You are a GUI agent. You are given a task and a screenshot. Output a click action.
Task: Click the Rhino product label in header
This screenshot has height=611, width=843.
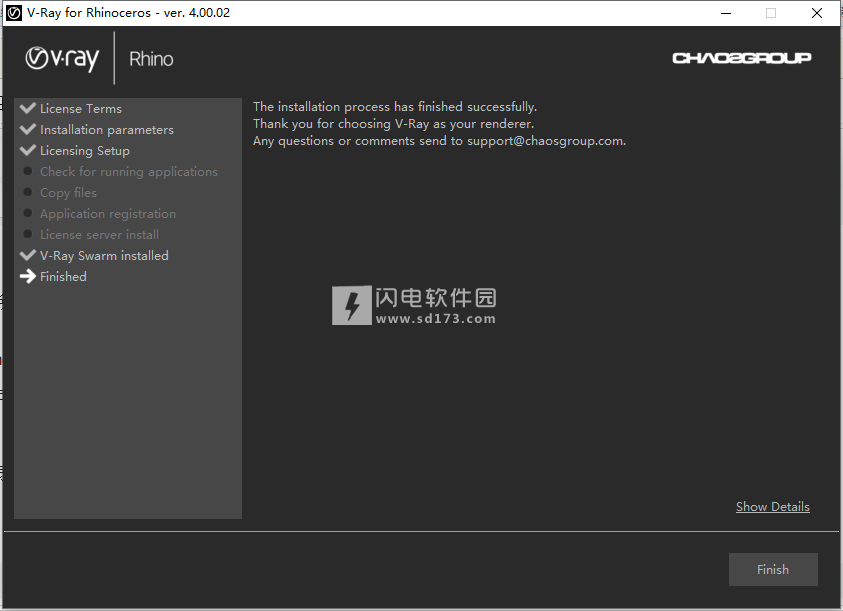tap(151, 59)
